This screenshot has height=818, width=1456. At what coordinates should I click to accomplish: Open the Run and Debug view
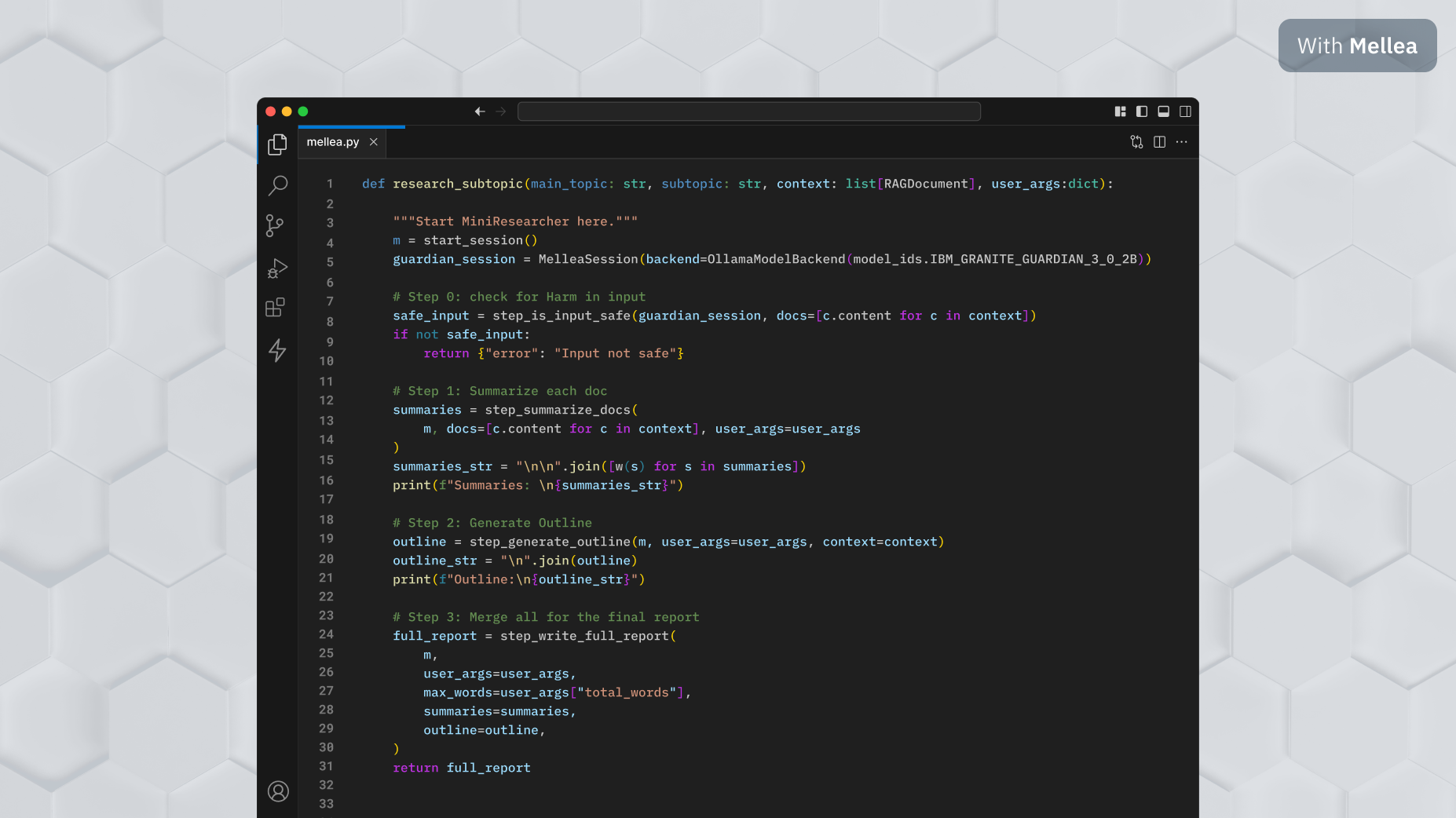(x=277, y=268)
